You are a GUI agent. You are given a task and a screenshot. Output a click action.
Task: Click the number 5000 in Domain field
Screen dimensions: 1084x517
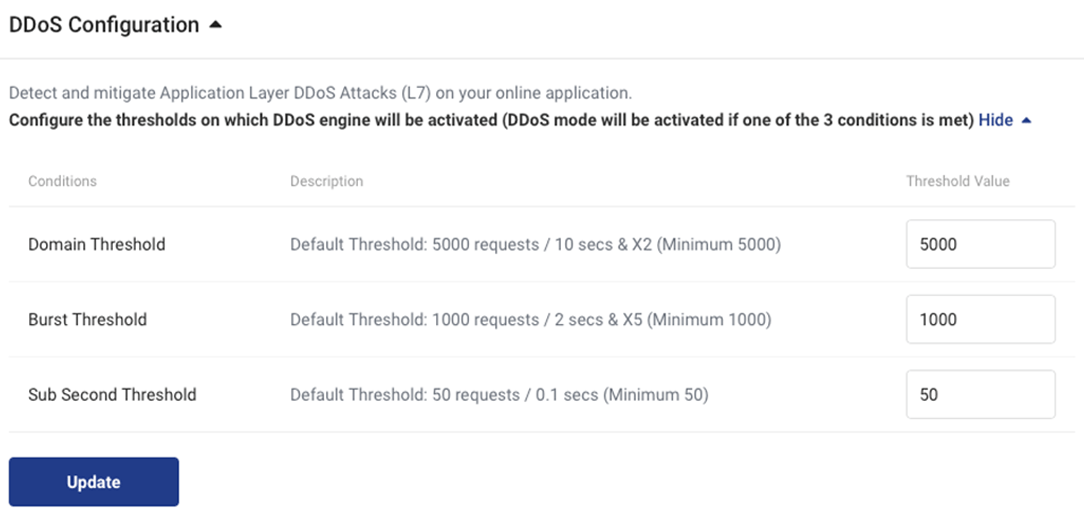938,244
